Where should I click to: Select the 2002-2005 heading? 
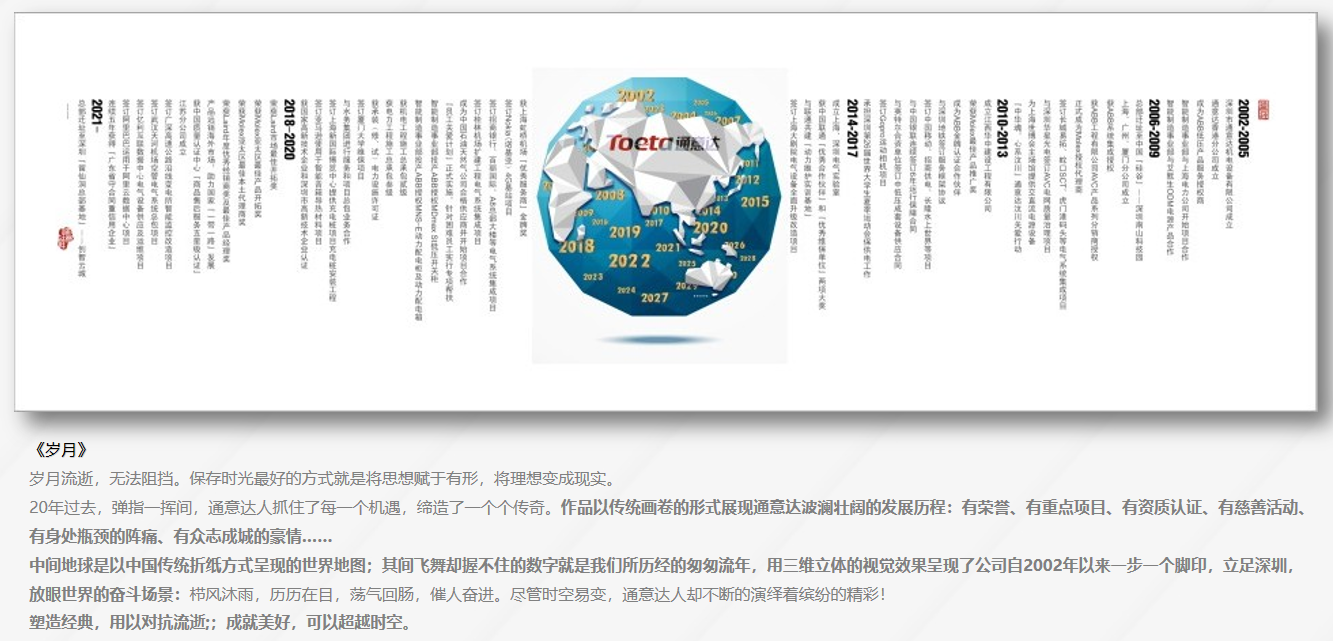coord(1242,129)
